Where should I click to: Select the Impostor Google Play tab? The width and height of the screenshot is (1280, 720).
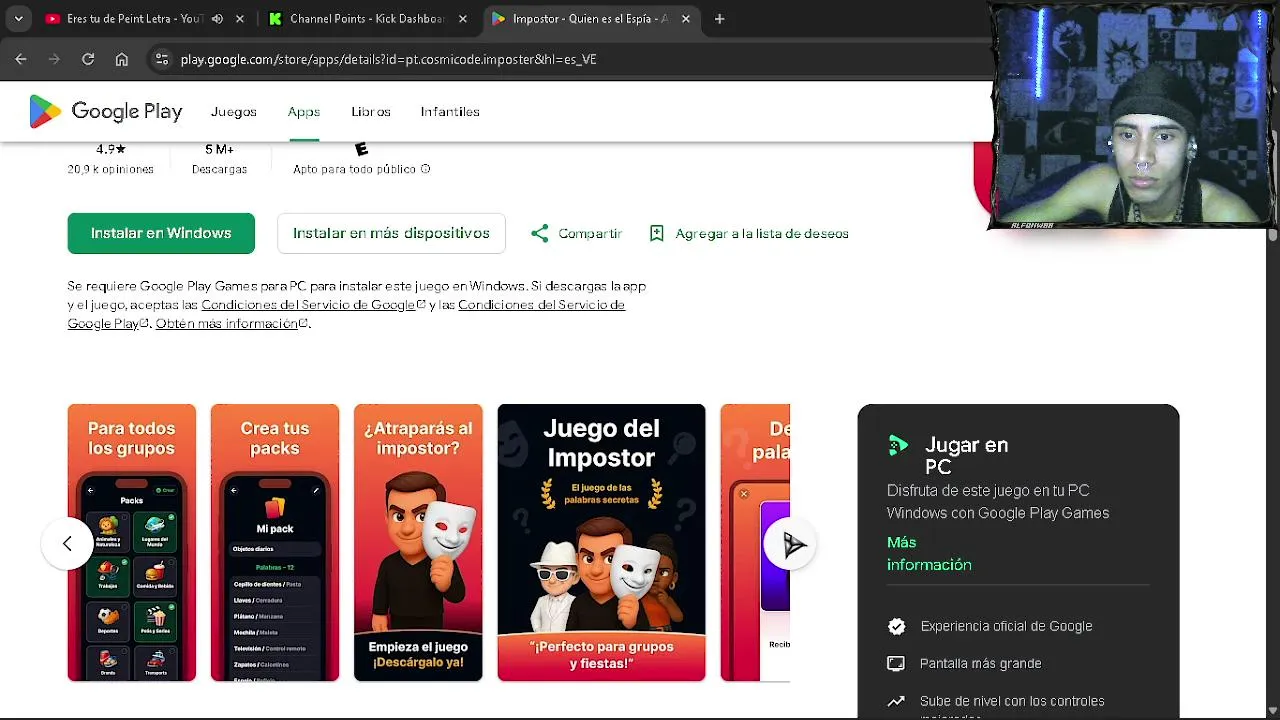[590, 19]
